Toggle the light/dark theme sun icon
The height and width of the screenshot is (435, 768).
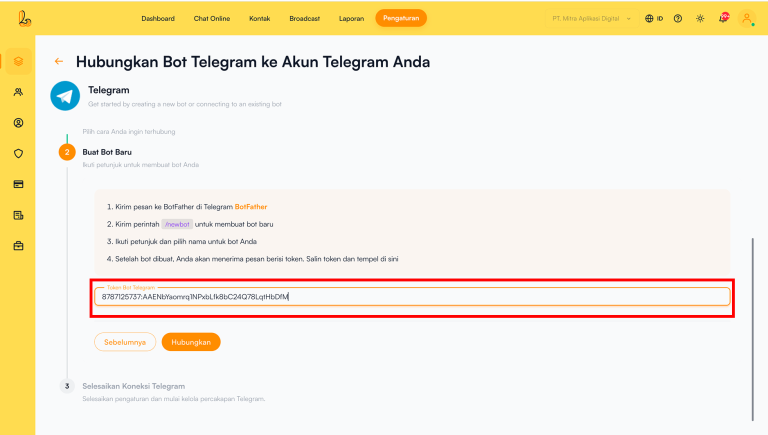(x=700, y=18)
